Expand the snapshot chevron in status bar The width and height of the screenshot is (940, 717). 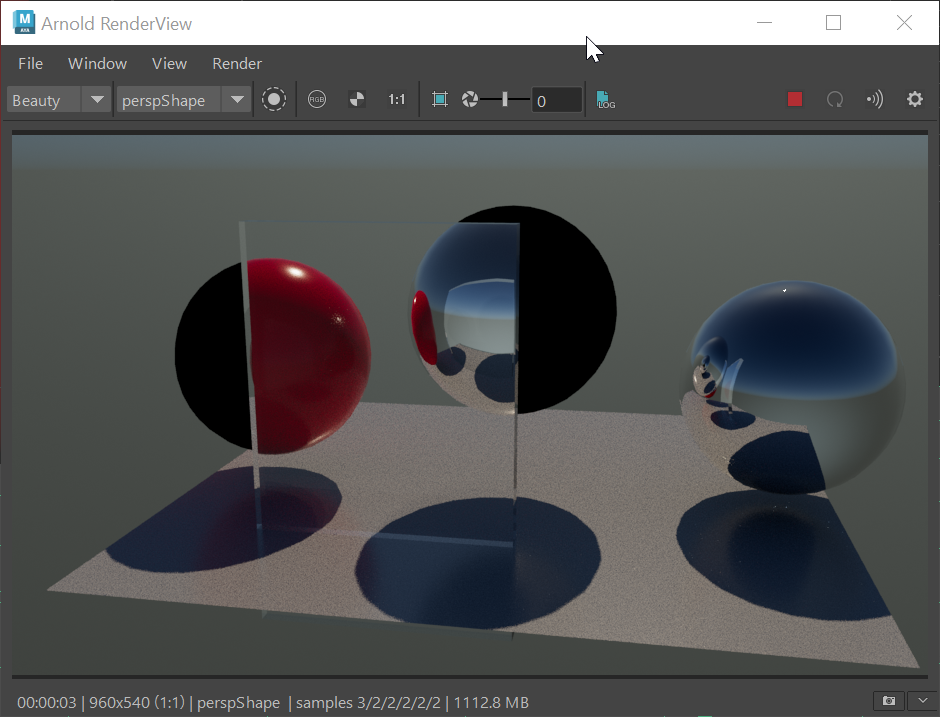point(922,701)
